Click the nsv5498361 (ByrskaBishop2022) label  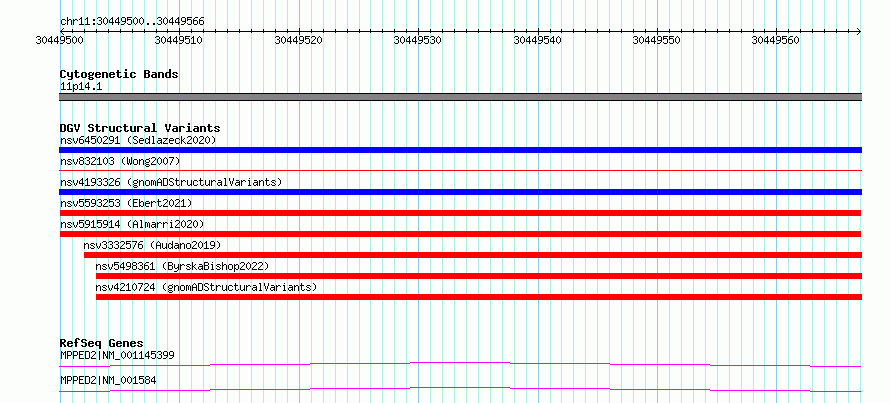182,266
